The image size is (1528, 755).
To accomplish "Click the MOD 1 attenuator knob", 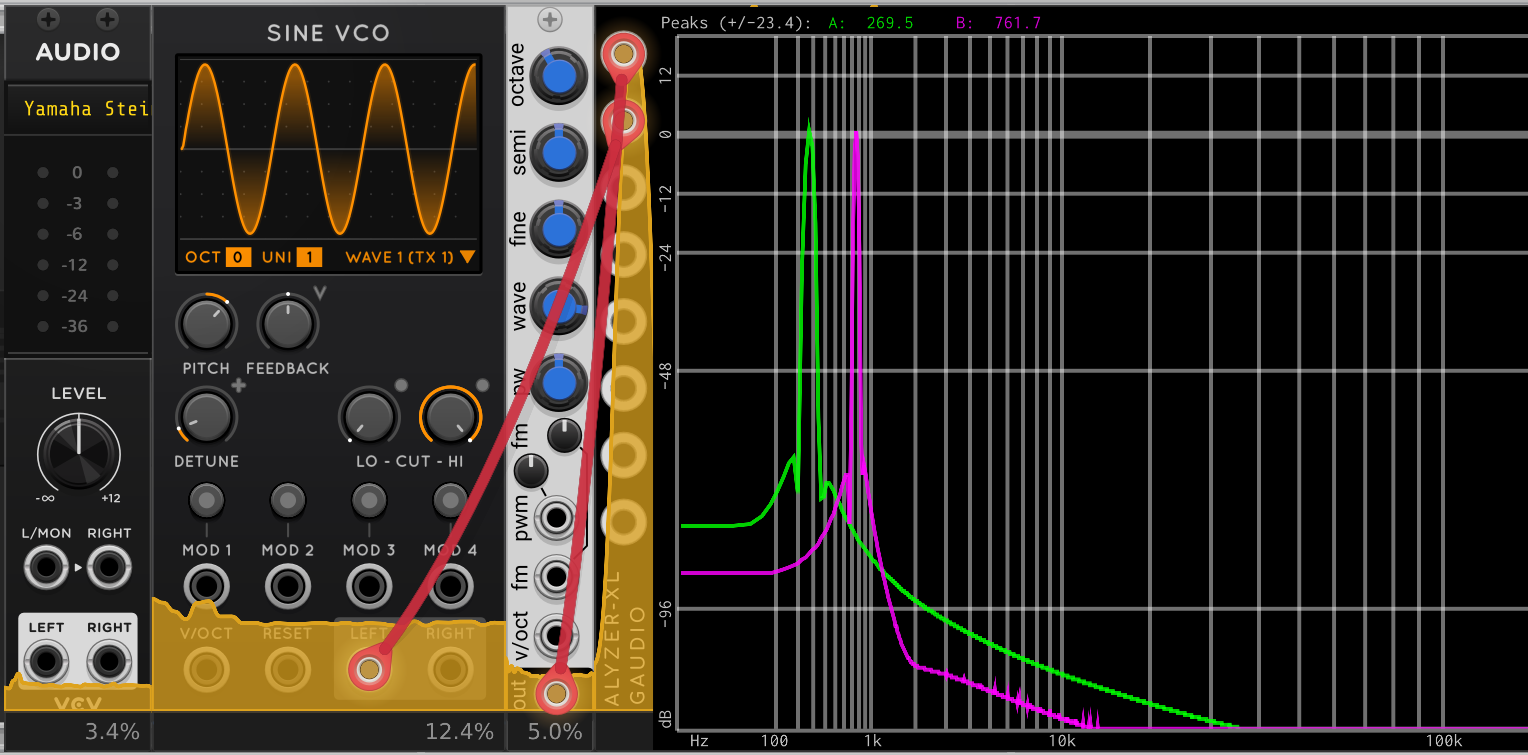I will [x=206, y=499].
